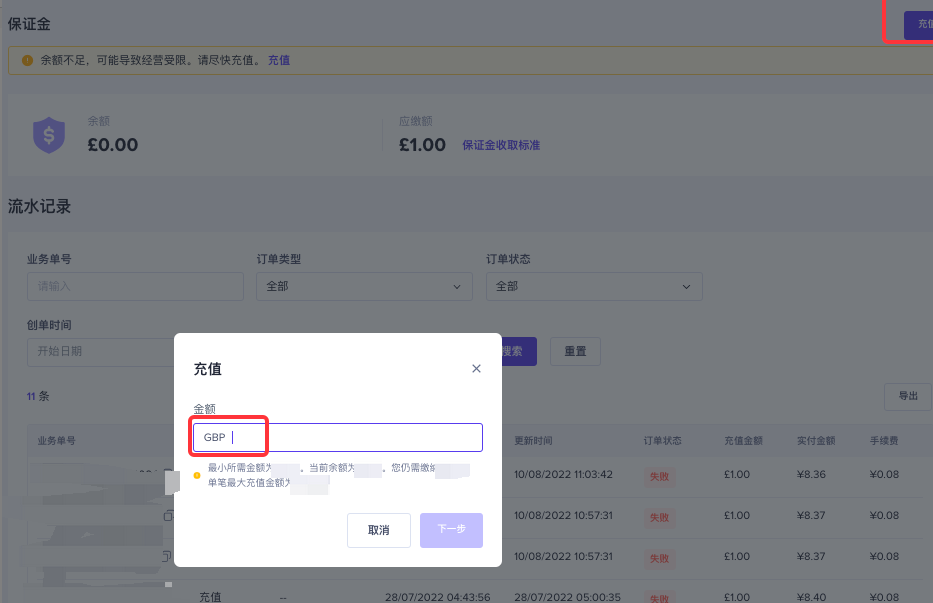Click the copy icon next to the second order row
Screen dimensions: 933x603
(x=167, y=516)
